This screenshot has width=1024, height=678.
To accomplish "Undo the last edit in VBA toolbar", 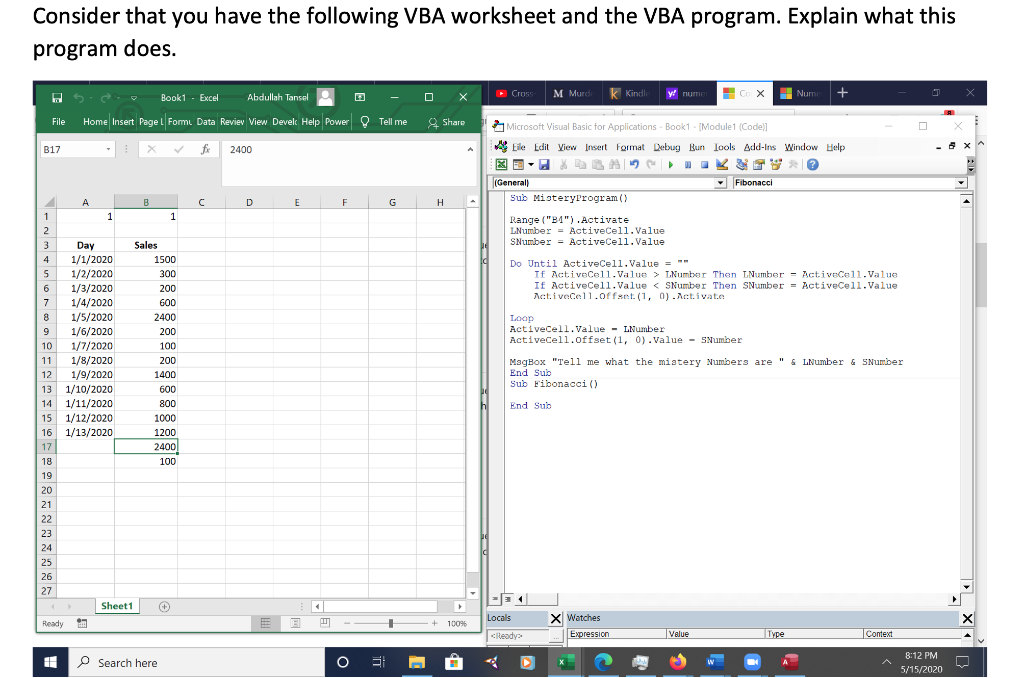I will [x=634, y=165].
